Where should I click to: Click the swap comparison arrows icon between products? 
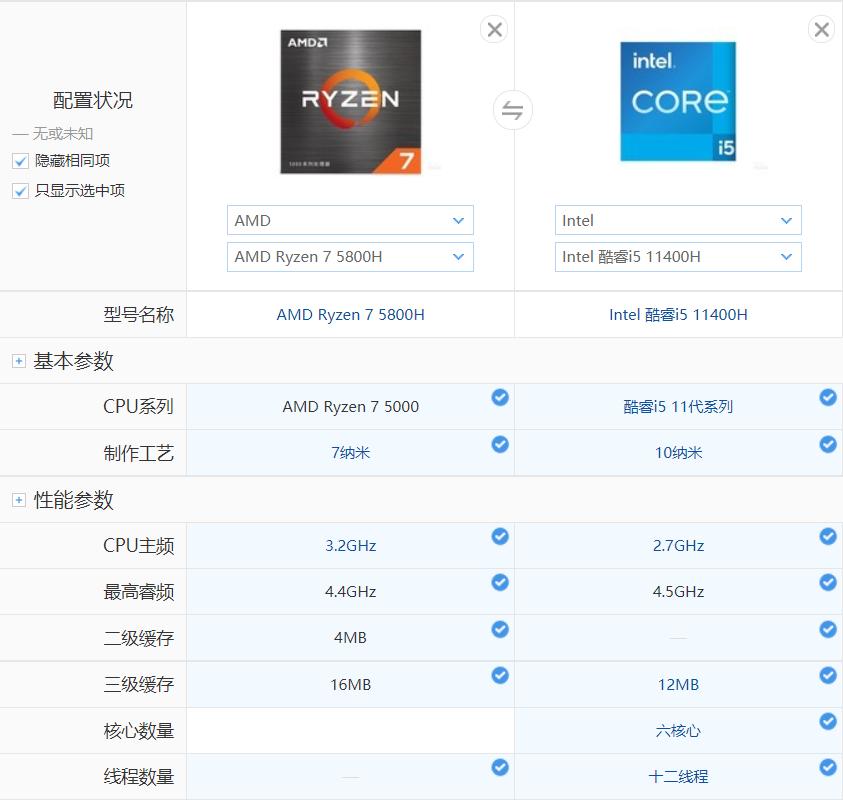click(513, 110)
